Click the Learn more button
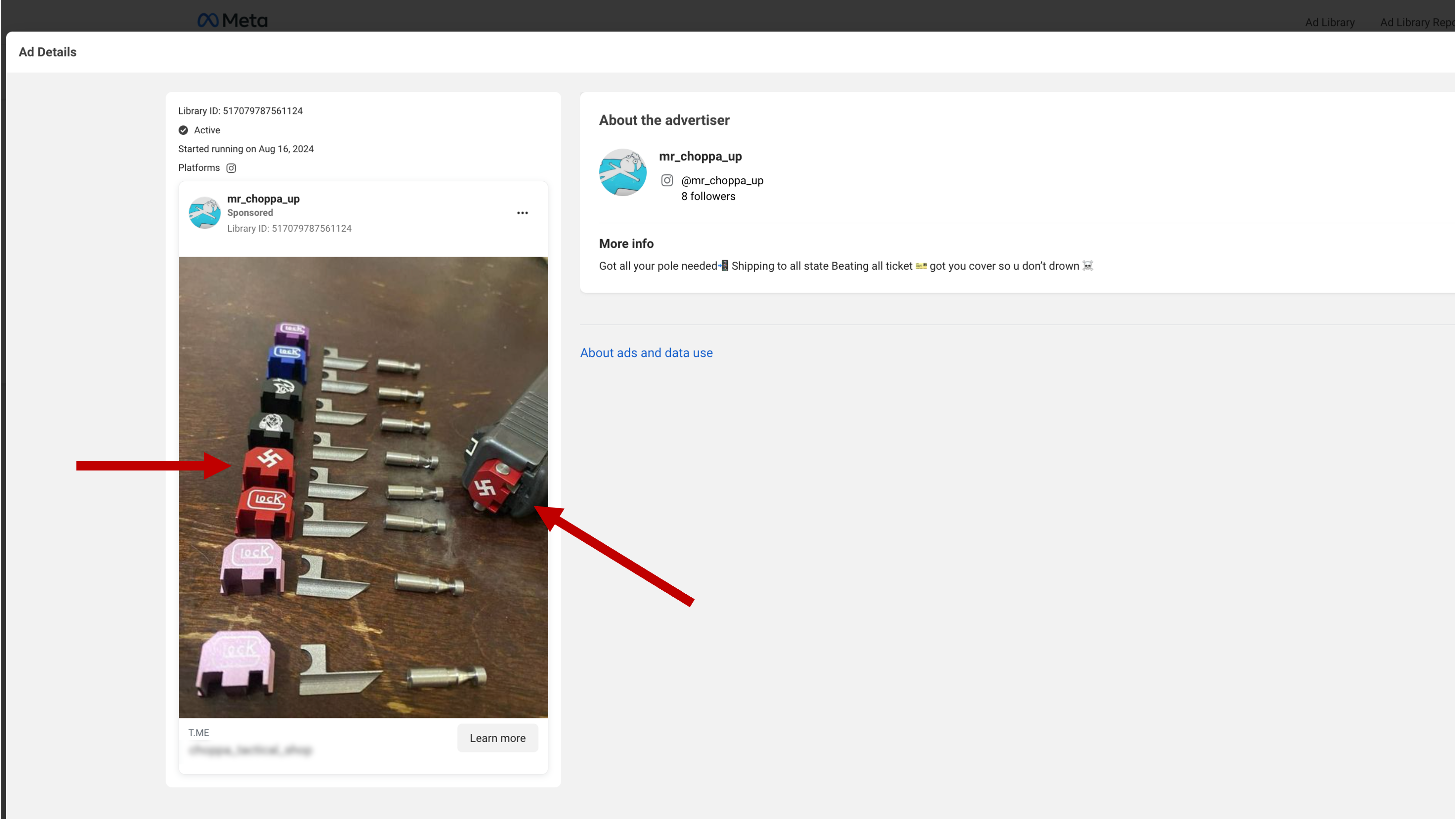Screen dimensions: 1456x819 pos(497,738)
